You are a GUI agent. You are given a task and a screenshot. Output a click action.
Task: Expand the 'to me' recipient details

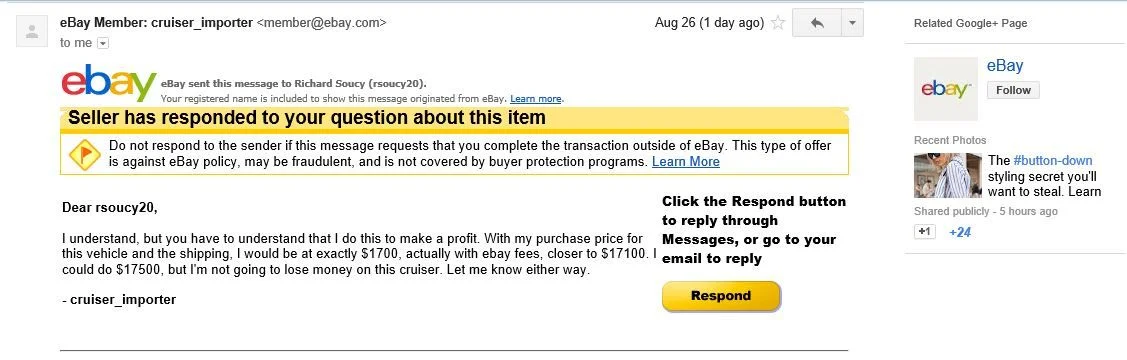[x=102, y=44]
